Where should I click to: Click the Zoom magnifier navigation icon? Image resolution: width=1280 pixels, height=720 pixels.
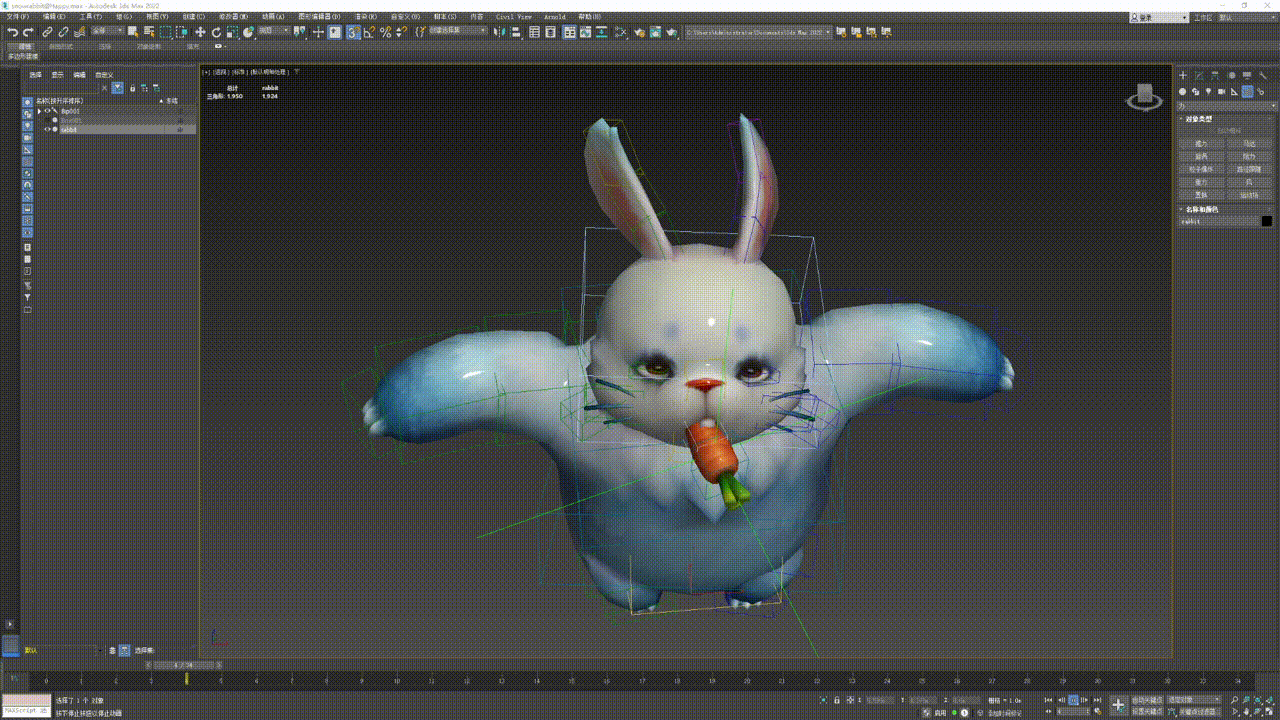pos(1235,699)
